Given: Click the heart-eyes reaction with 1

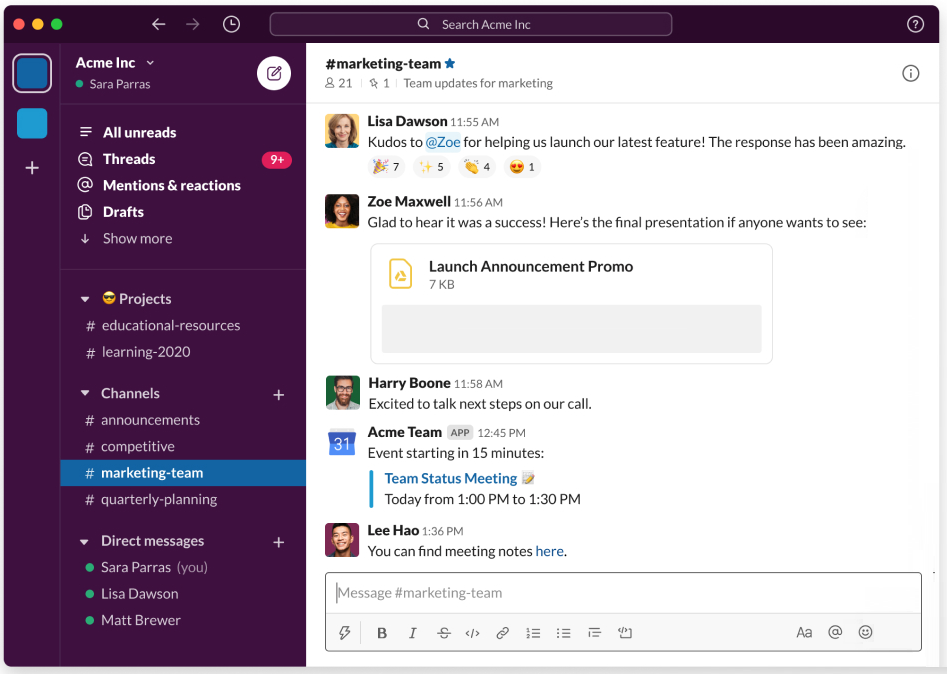Looking at the screenshot, I should (522, 167).
